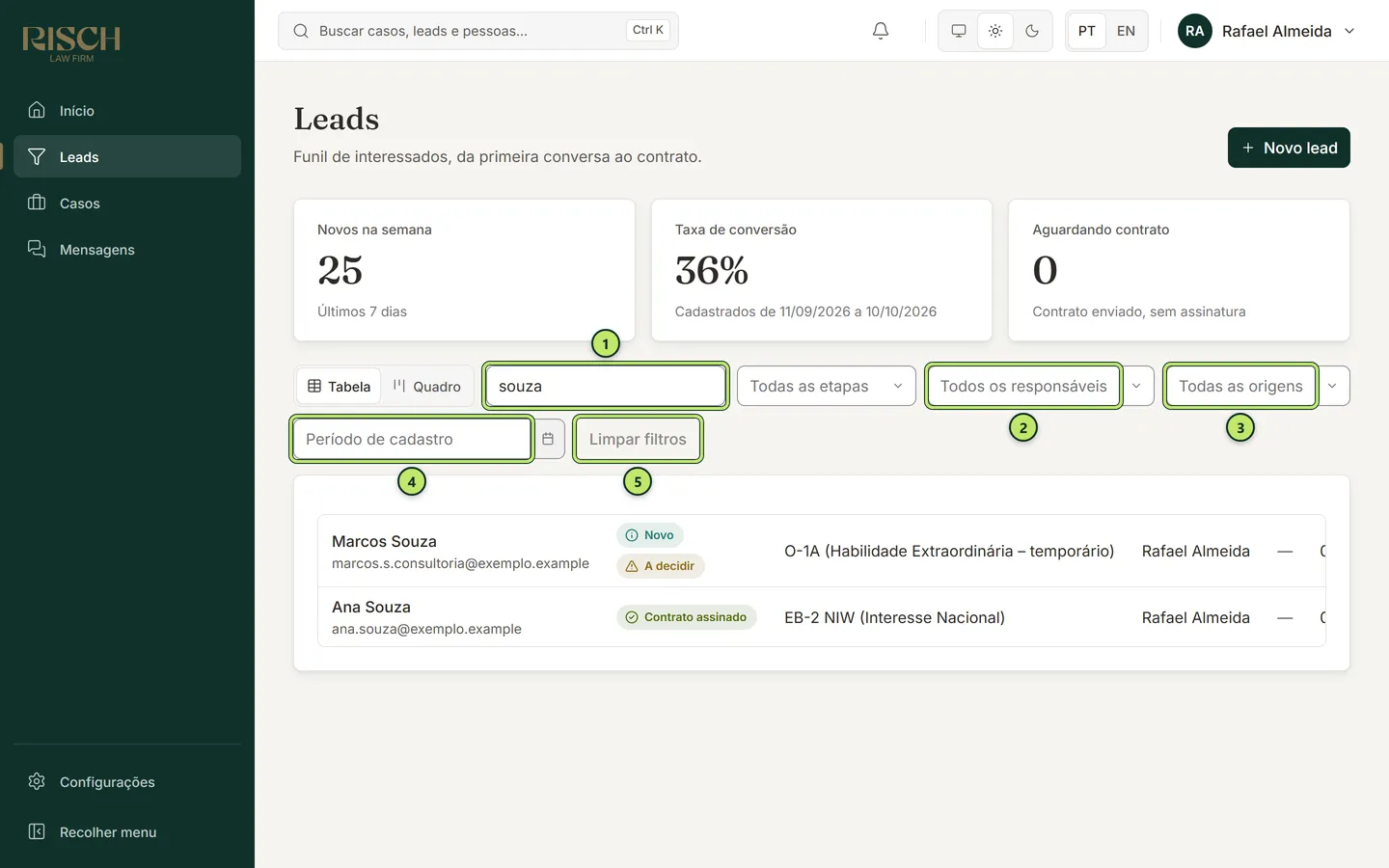Click the Risch Law Firm logo

click(71, 43)
